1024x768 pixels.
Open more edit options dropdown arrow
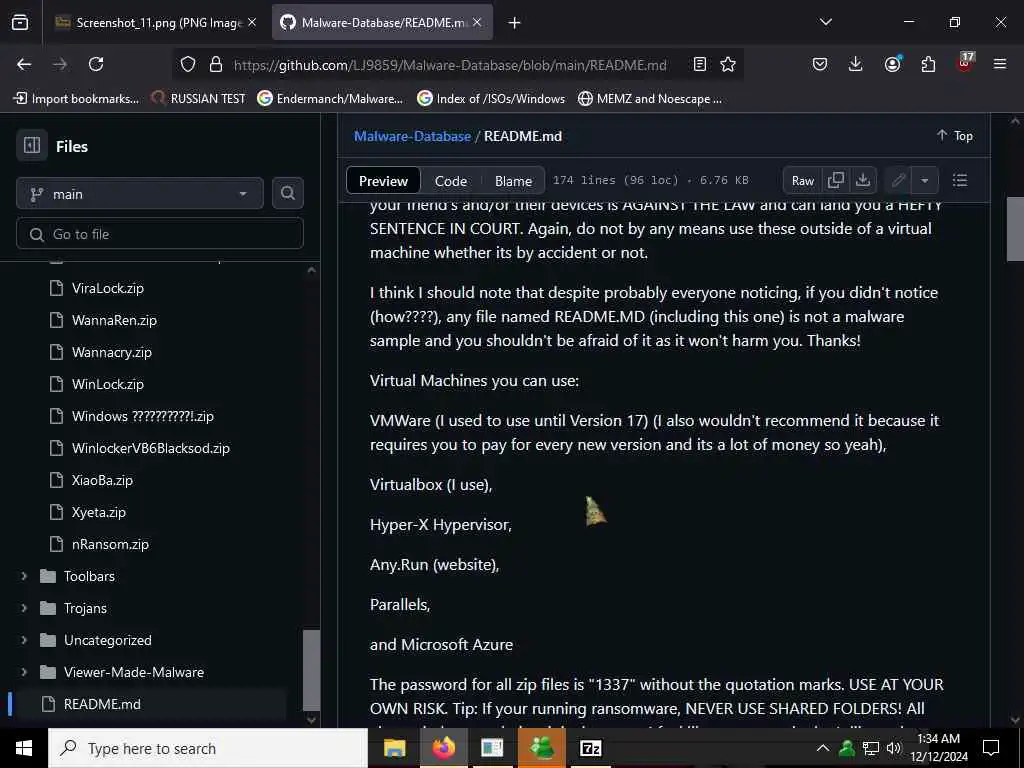tap(925, 180)
